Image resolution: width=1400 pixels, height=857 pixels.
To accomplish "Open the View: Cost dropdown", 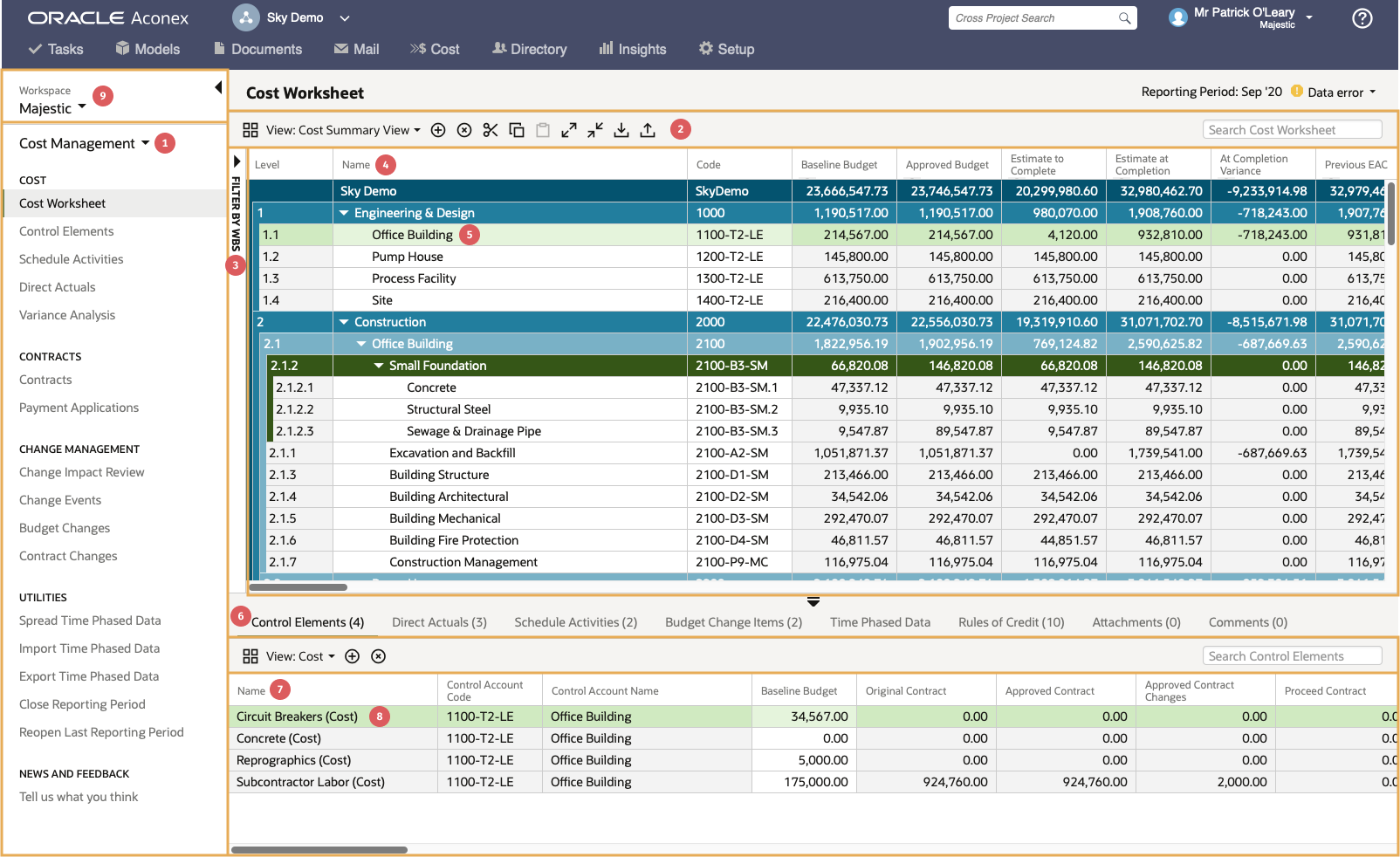I will (300, 656).
